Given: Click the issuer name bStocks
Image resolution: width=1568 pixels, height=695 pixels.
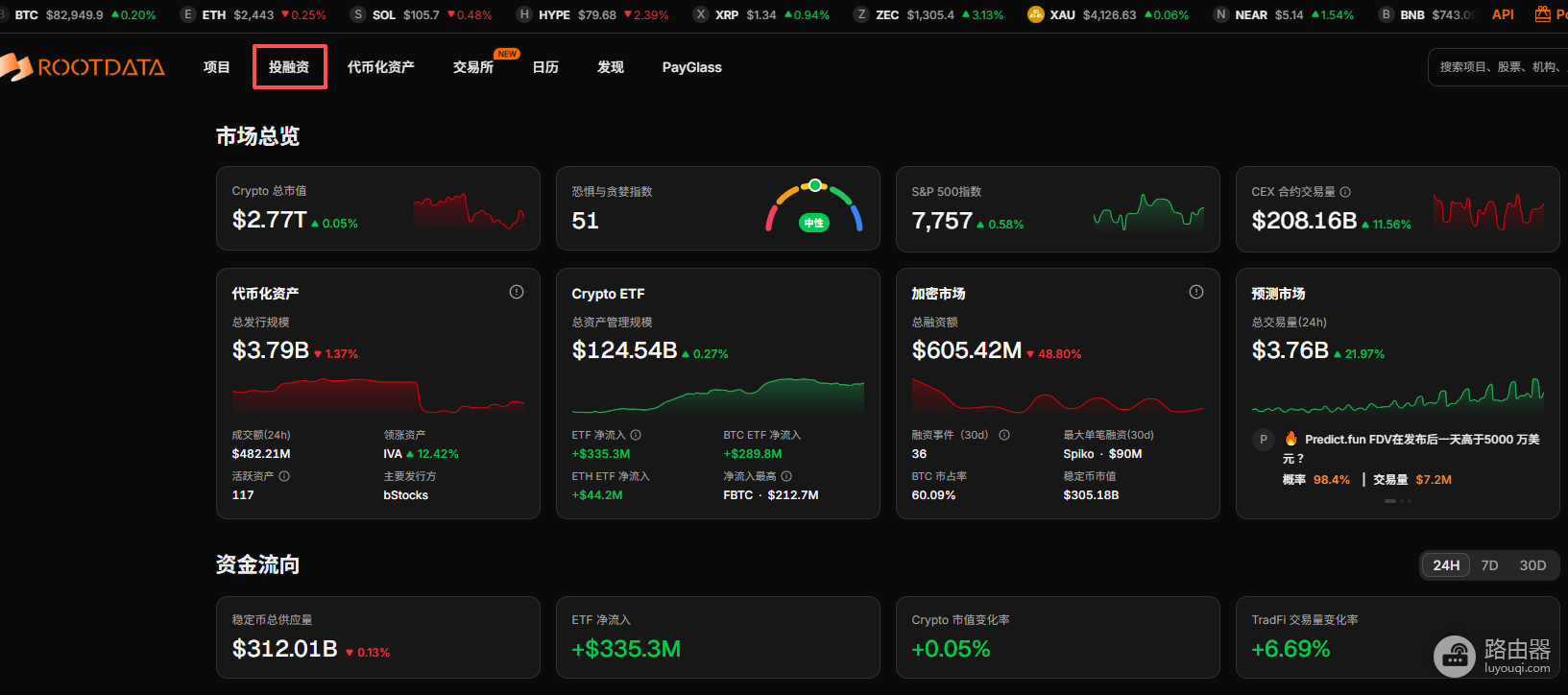Looking at the screenshot, I should [406, 495].
